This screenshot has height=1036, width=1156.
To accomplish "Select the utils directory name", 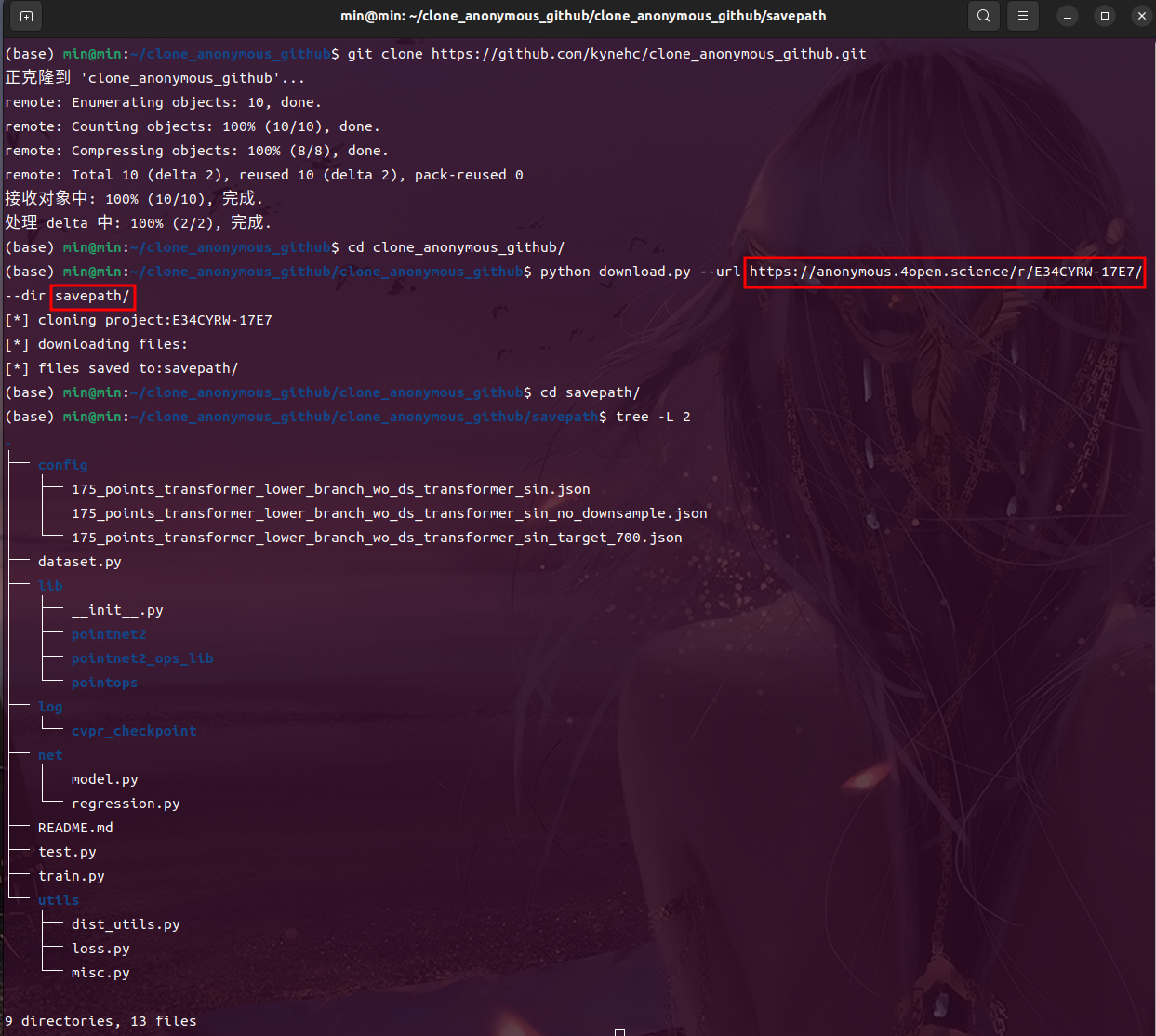I will 58,899.
